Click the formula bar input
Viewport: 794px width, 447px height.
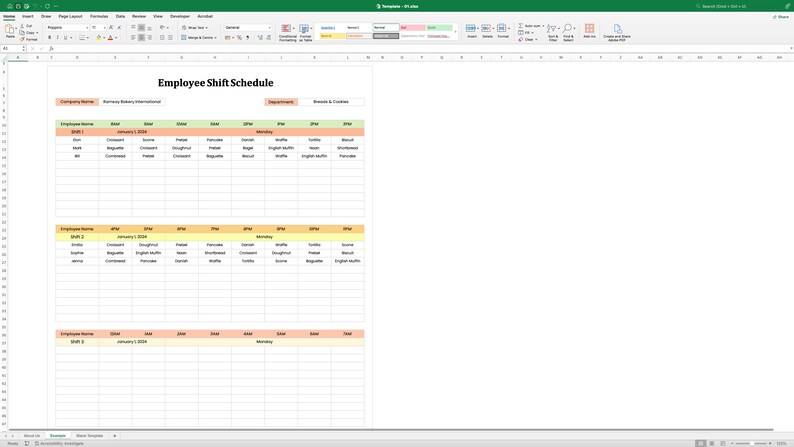420,49
